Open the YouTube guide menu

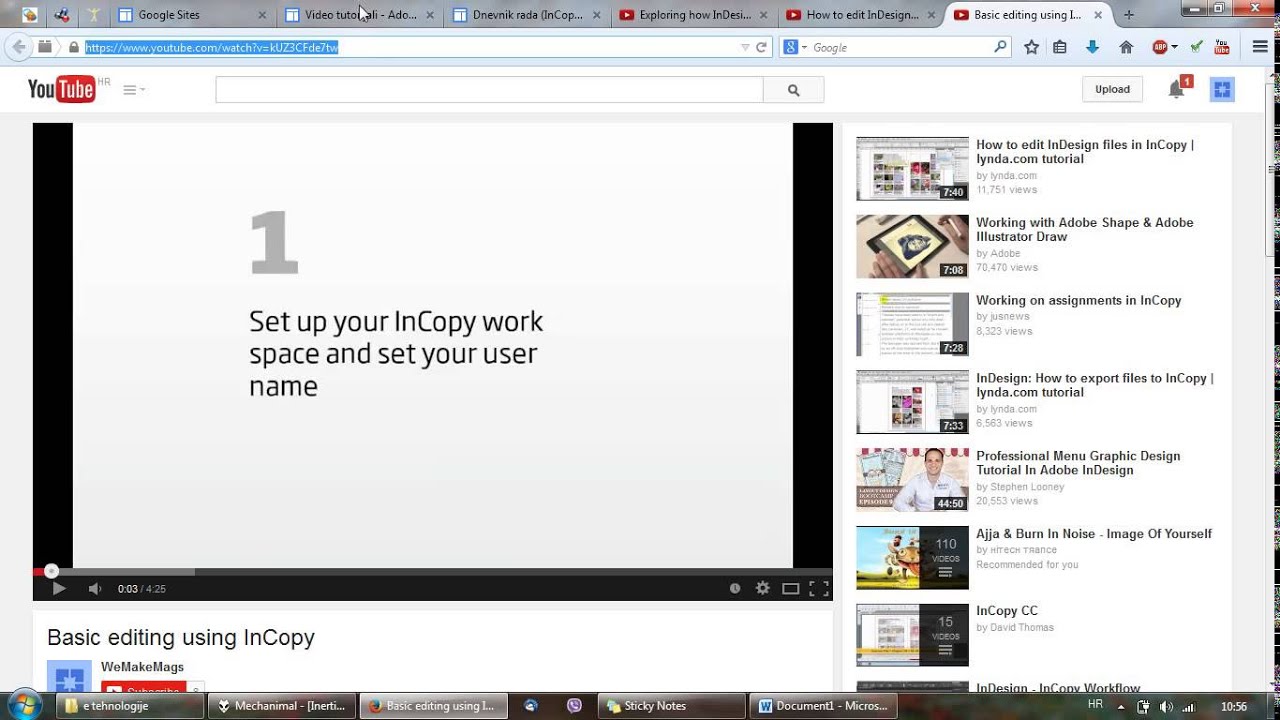point(133,90)
